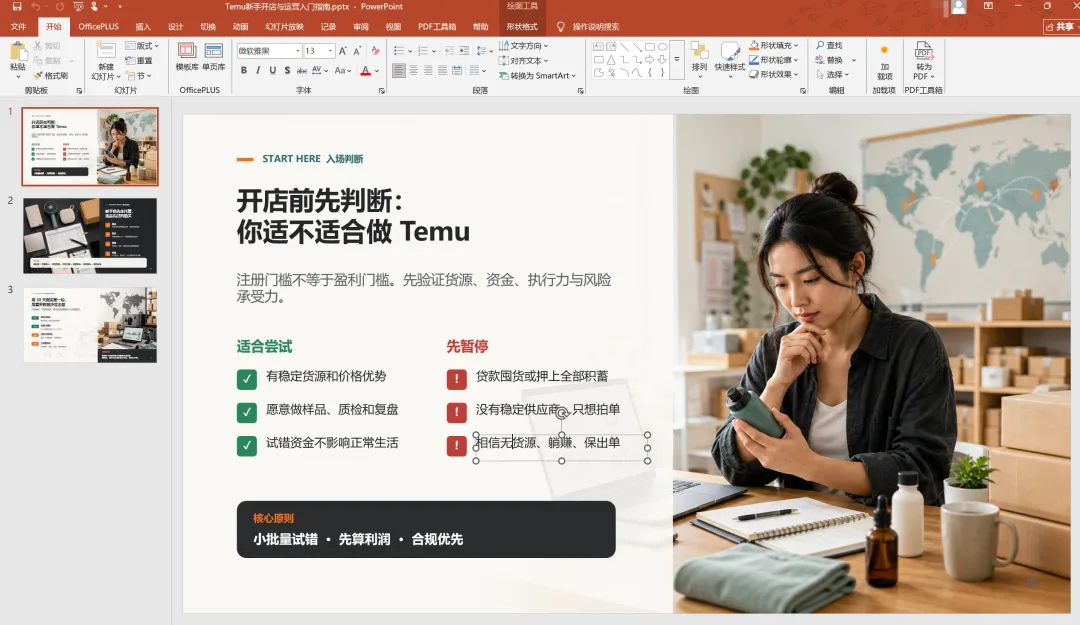Screen dimensions: 1080x625
Task: Align text left in the paragraph group
Action: 399,70
